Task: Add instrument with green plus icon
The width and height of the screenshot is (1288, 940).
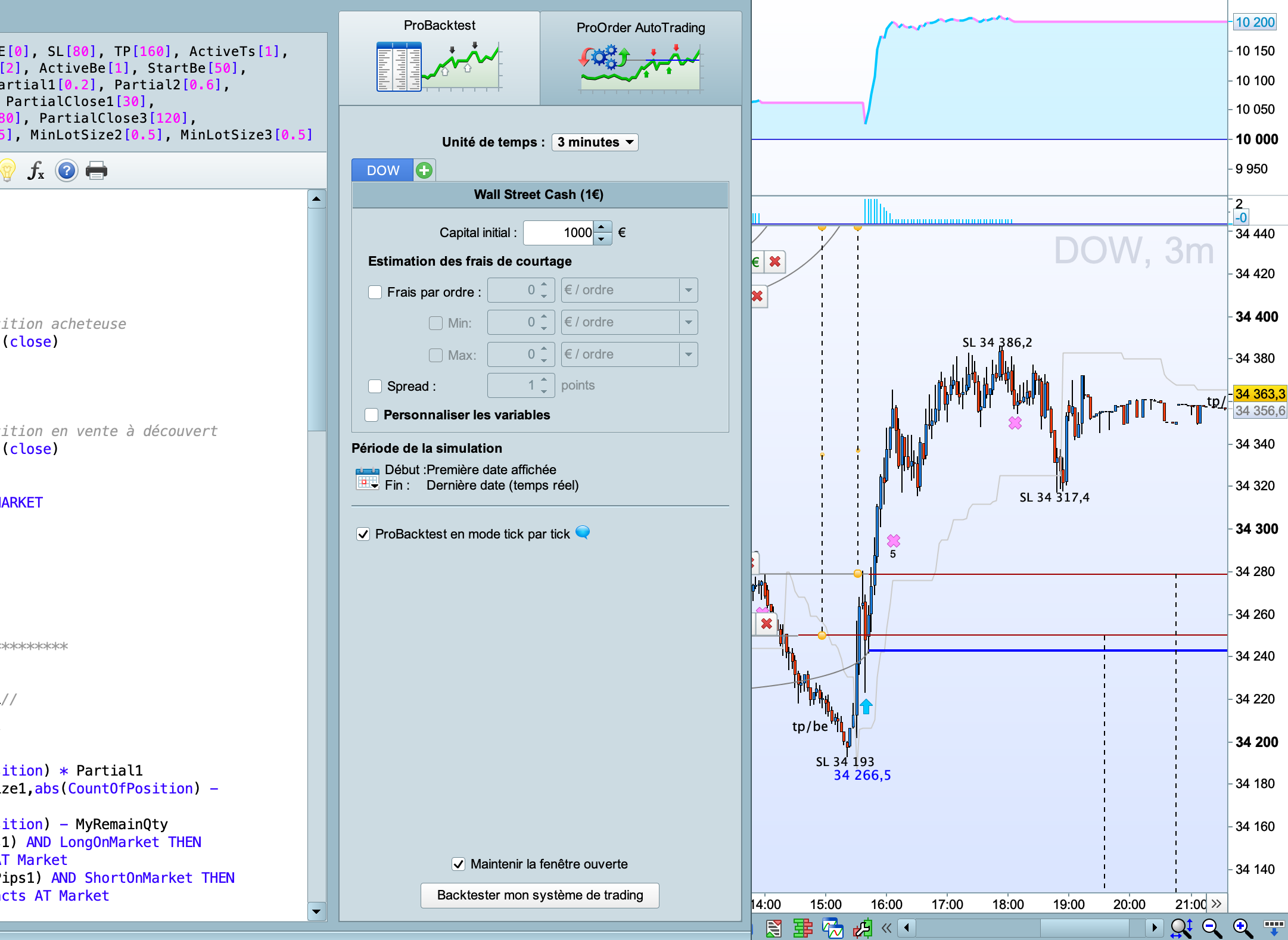Action: point(424,170)
